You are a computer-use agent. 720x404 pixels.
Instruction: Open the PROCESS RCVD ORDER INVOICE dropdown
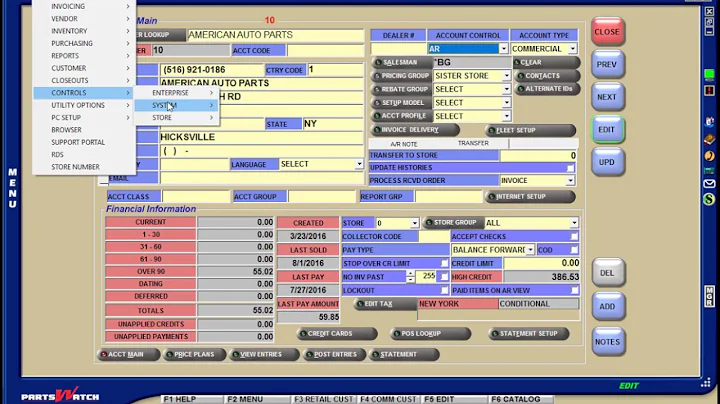pyautogui.click(x=570, y=181)
